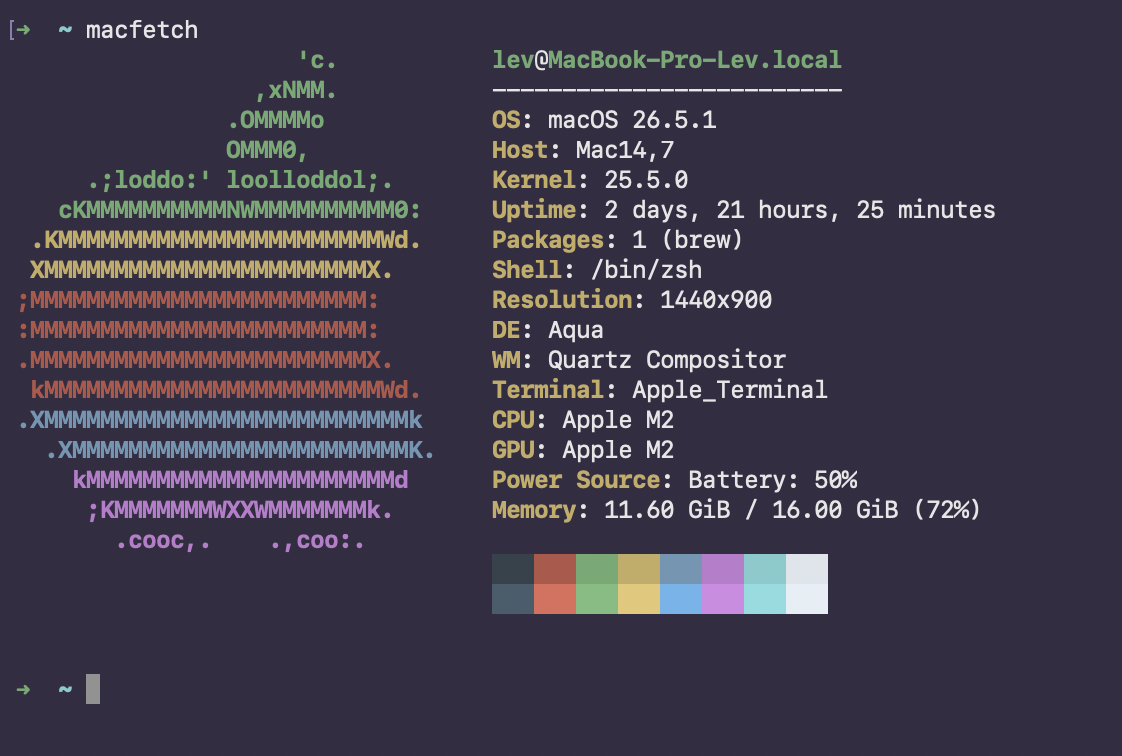
Task: Click the green arrow of the empty prompt
Action: point(23,689)
